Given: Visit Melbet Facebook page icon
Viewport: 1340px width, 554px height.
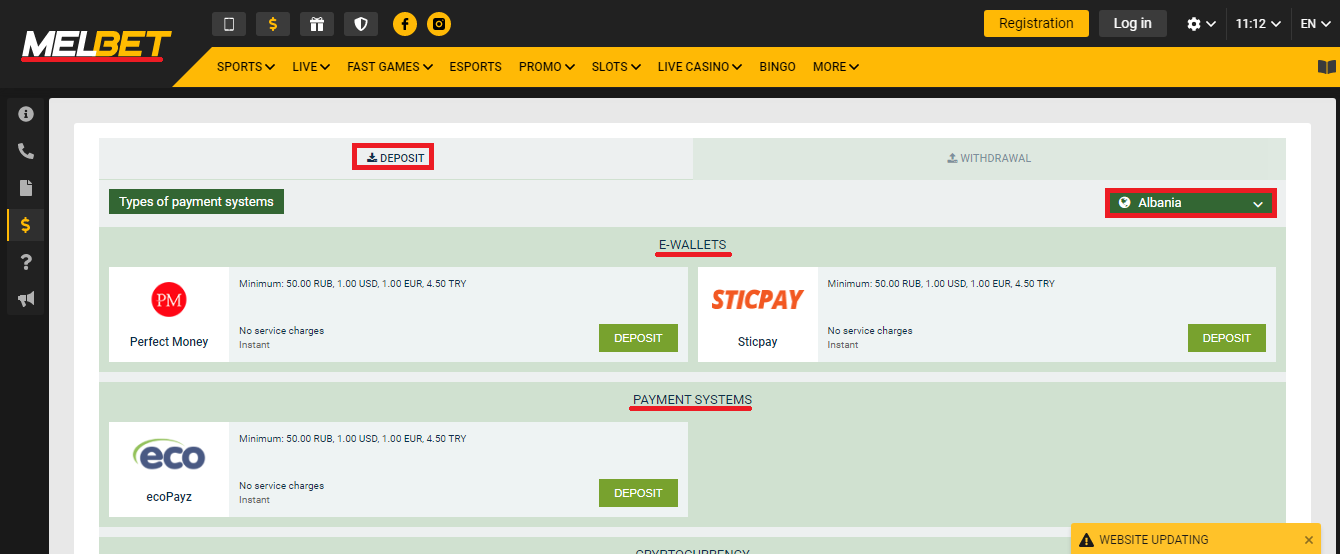Looking at the screenshot, I should [405, 24].
